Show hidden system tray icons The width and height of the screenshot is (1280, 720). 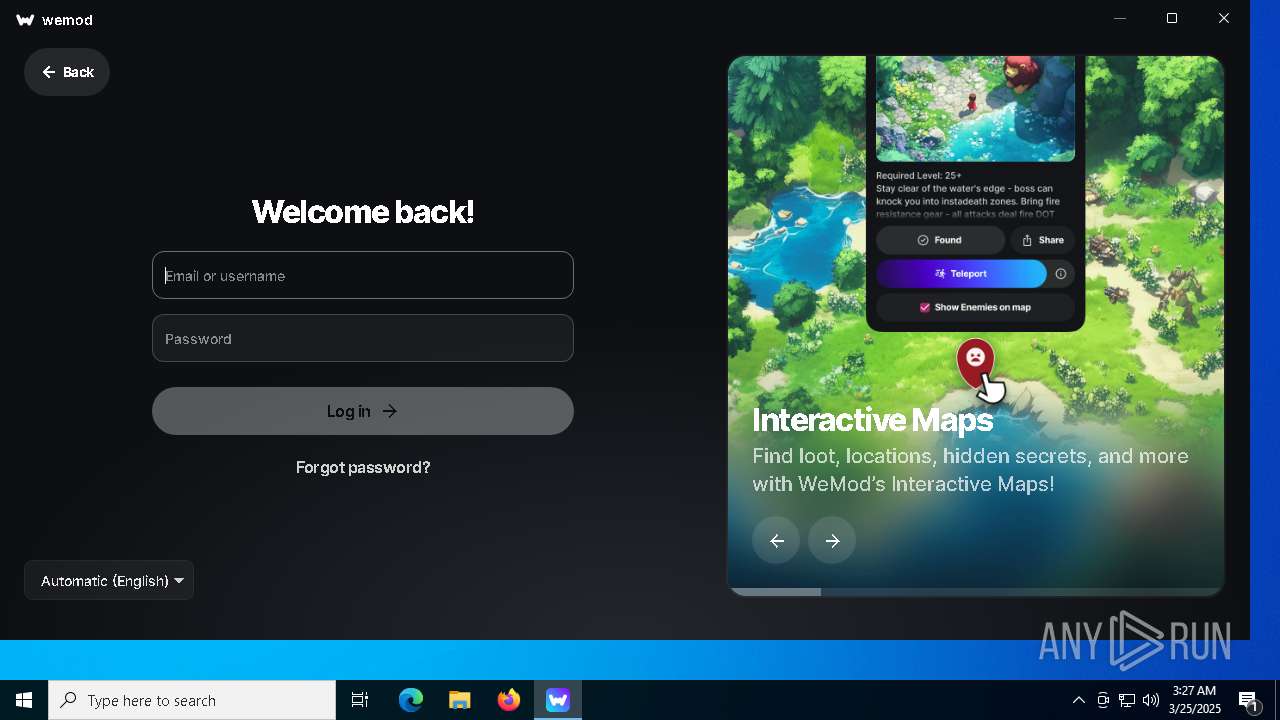[1078, 700]
